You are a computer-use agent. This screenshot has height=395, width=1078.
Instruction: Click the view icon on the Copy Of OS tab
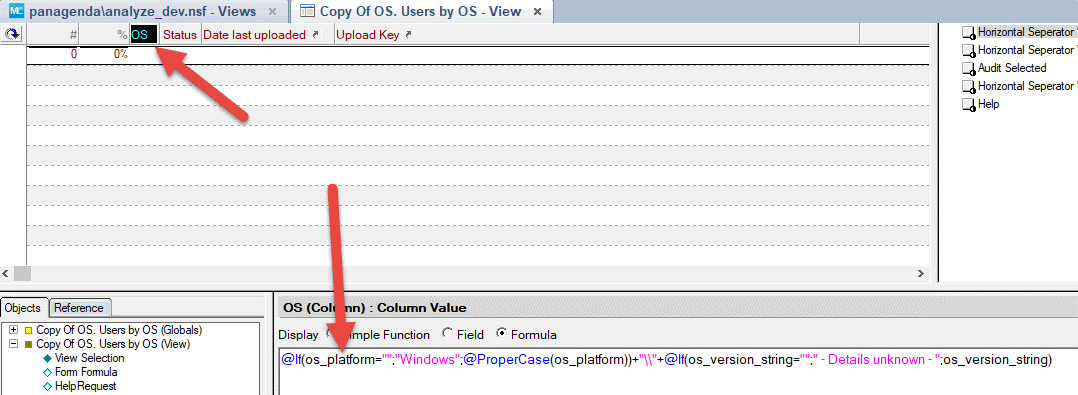(x=308, y=12)
